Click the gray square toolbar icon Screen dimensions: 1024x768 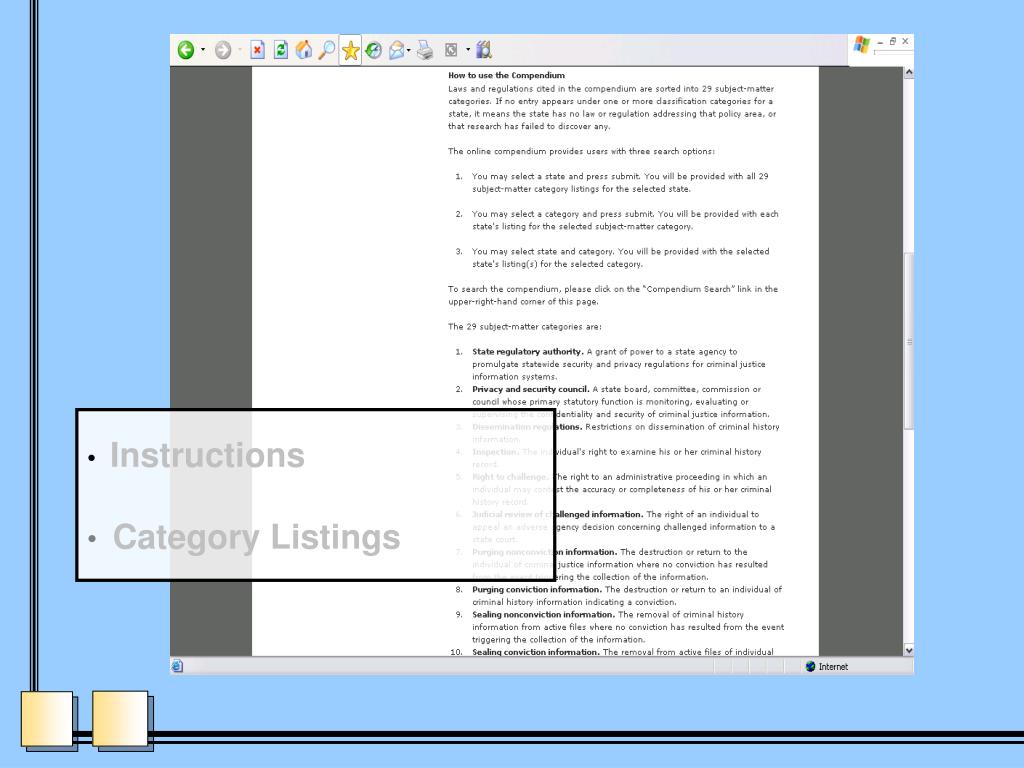(451, 50)
